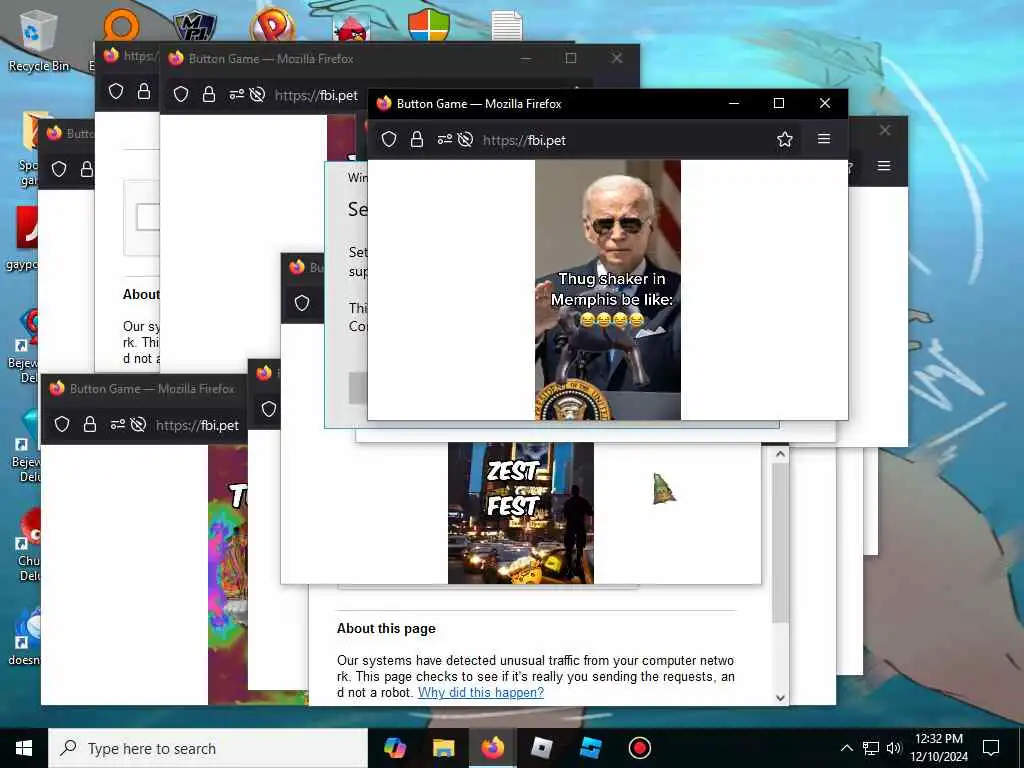The image size is (1024, 768).
Task: Open Copilot from the taskbar
Action: tap(394, 748)
